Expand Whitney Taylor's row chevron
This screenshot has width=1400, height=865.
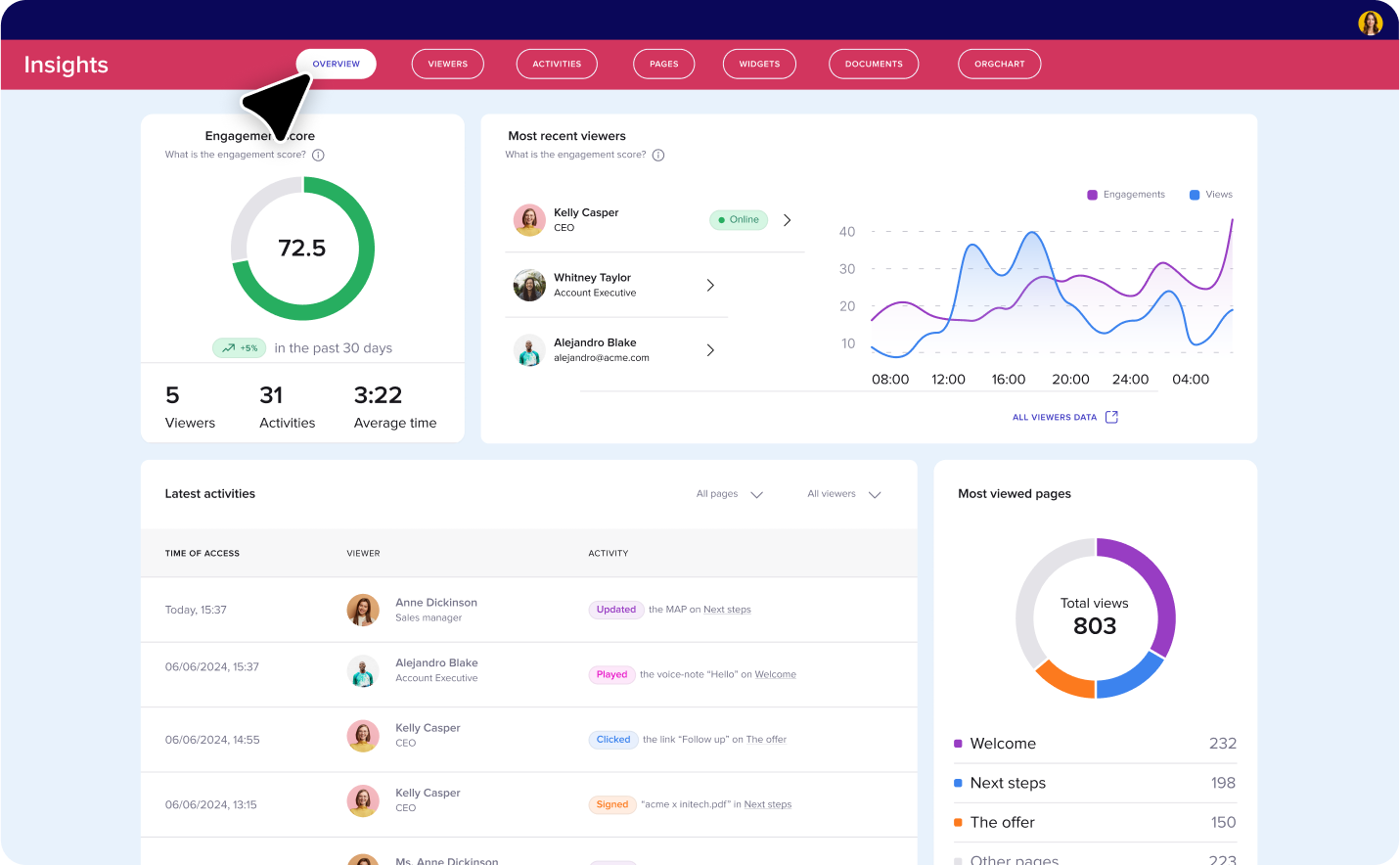(x=710, y=285)
